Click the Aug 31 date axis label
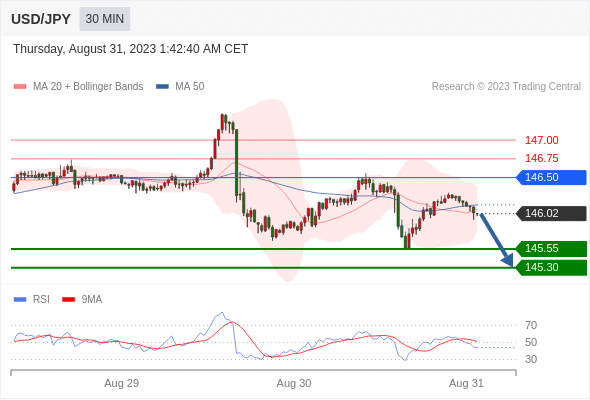Viewport: 590px width, 400px height. tap(466, 383)
